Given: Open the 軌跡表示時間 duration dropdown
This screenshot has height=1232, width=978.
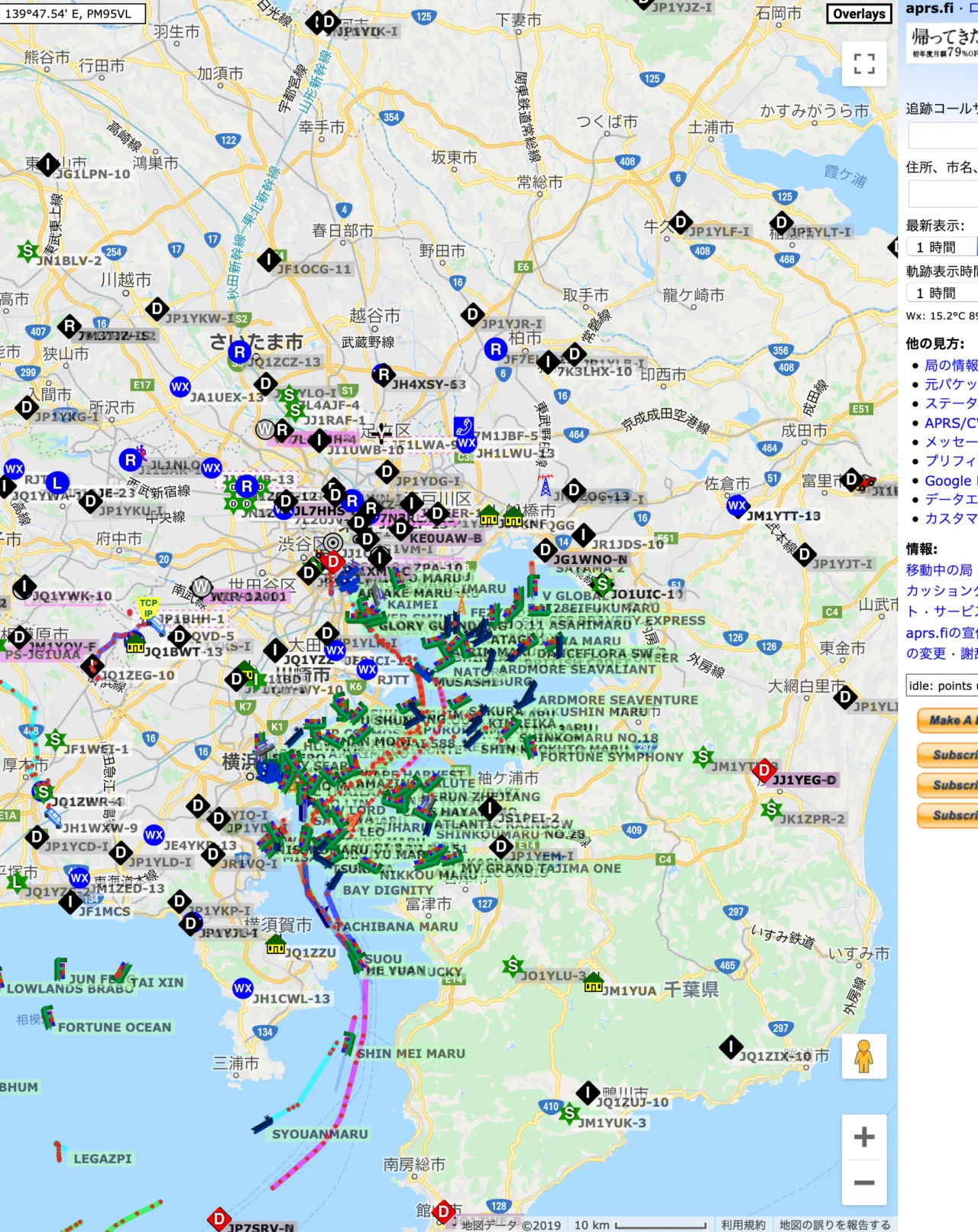Looking at the screenshot, I should point(941,293).
